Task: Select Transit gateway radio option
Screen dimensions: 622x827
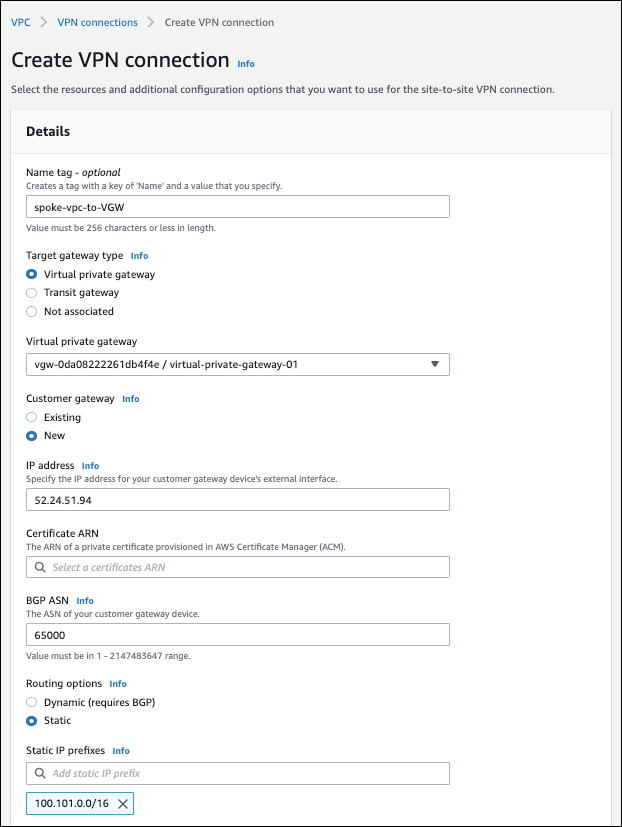Action: [32, 293]
